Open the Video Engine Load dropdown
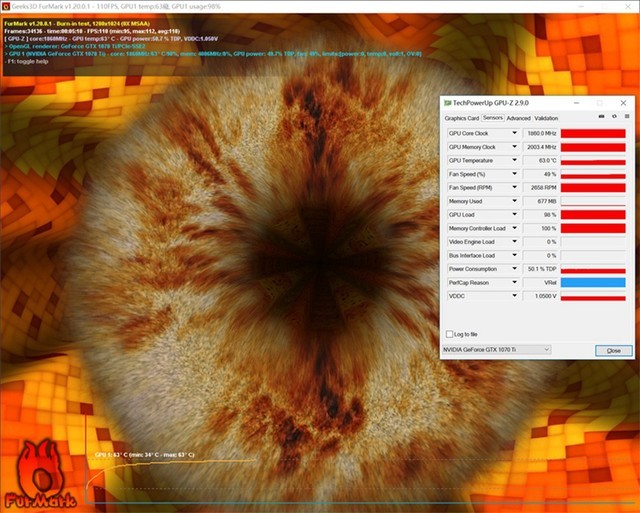This screenshot has width=640, height=513. (x=514, y=242)
